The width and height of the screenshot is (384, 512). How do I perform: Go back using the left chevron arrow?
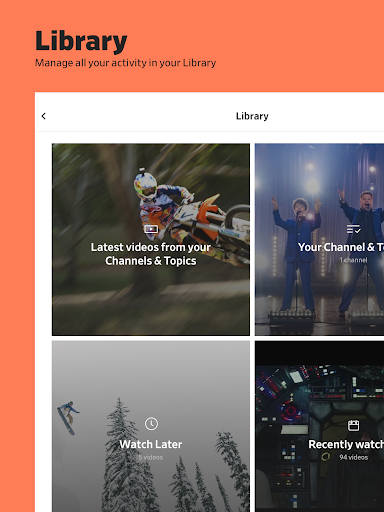(44, 116)
